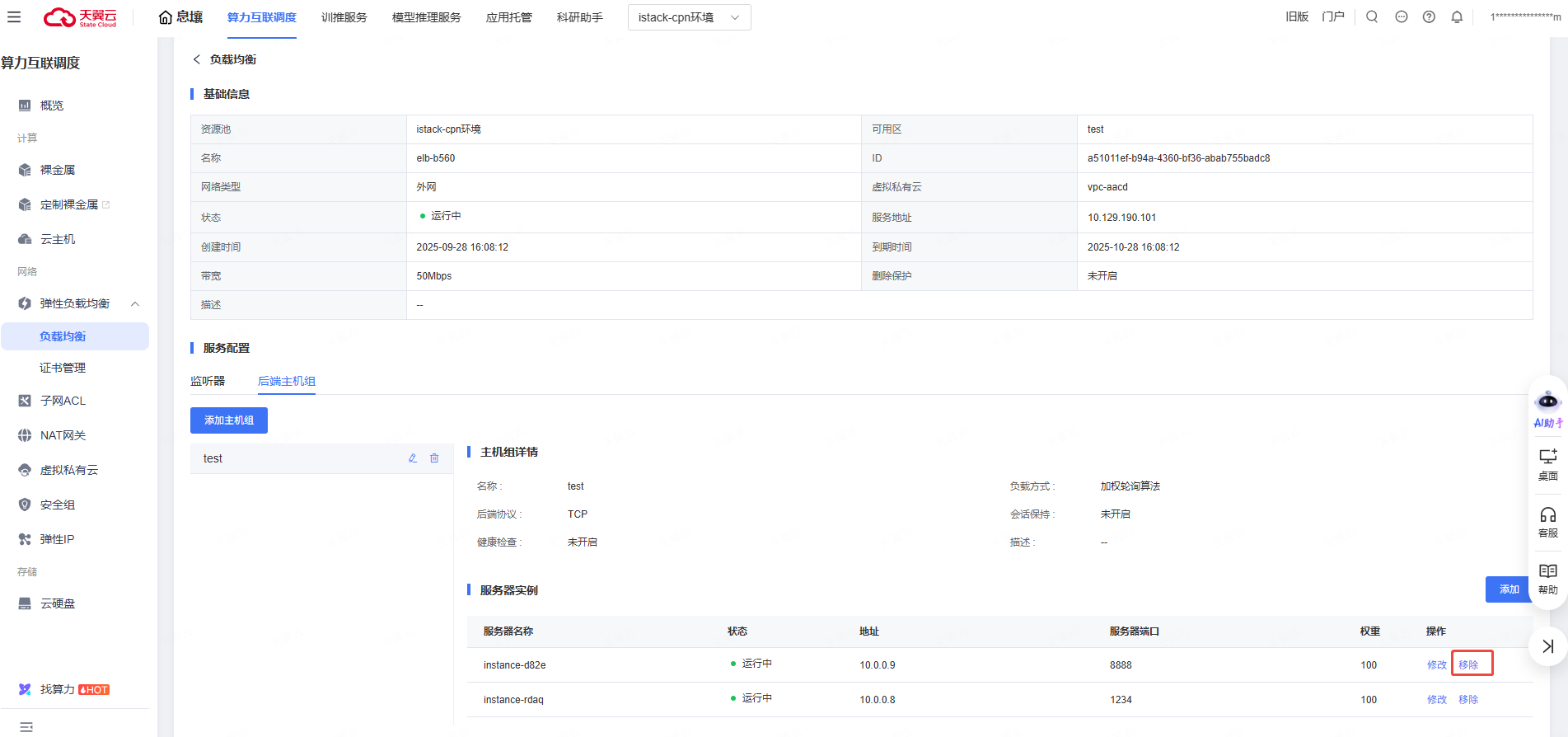The image size is (1568, 737).
Task: Collapse the right floating panel arrow
Action: pos(1547,646)
